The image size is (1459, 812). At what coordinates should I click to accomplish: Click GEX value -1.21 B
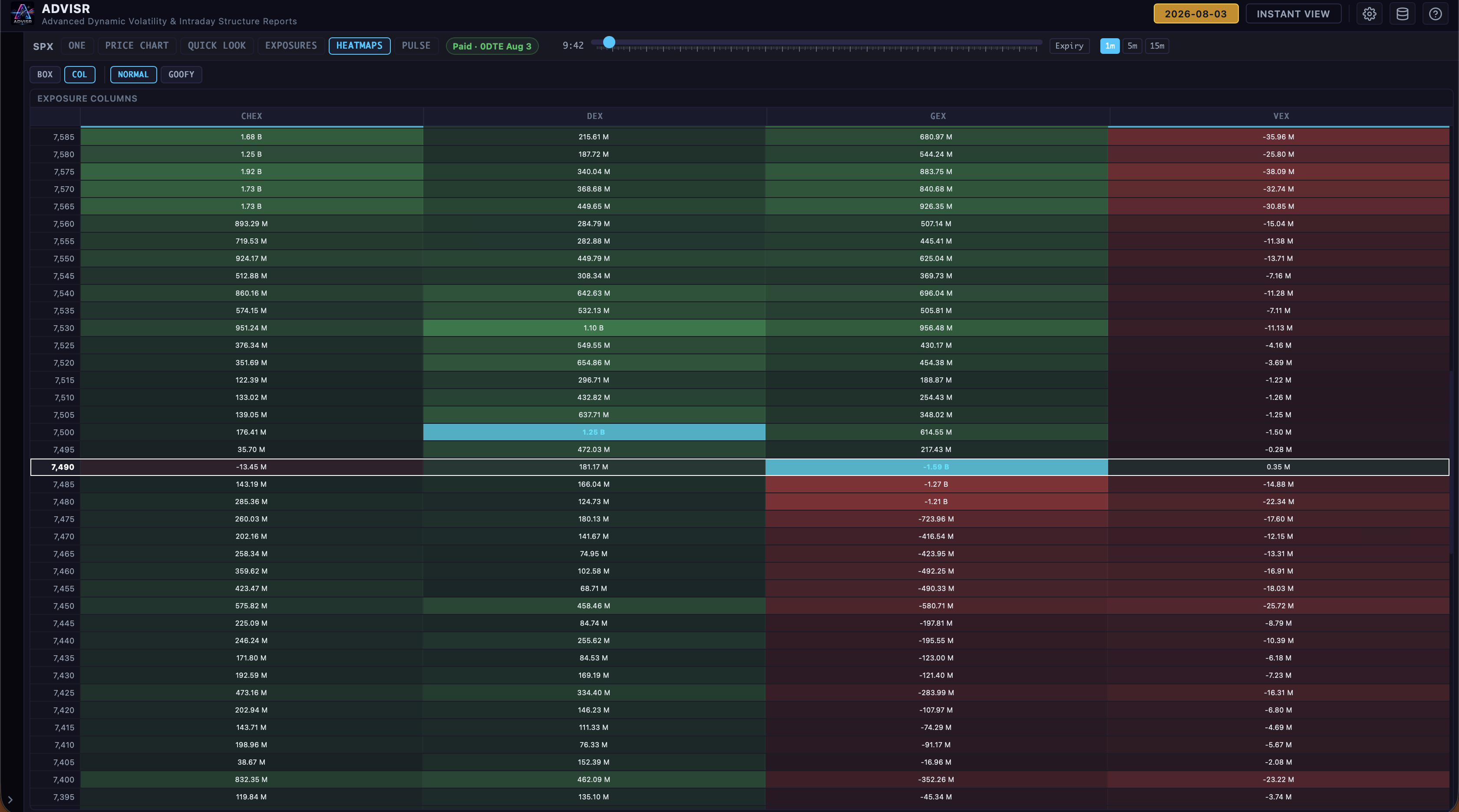pyautogui.click(x=936, y=502)
